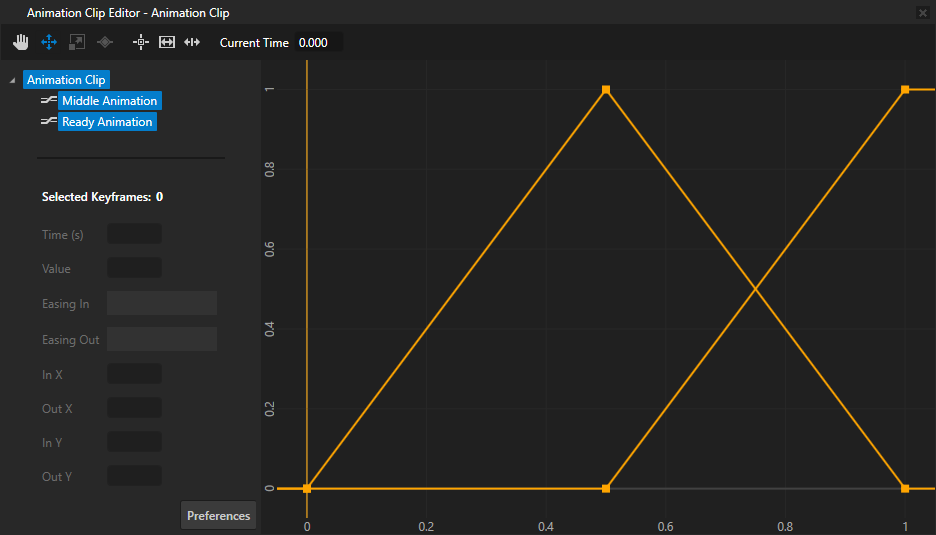Select the peak keyframe at time 0.5

[606, 90]
